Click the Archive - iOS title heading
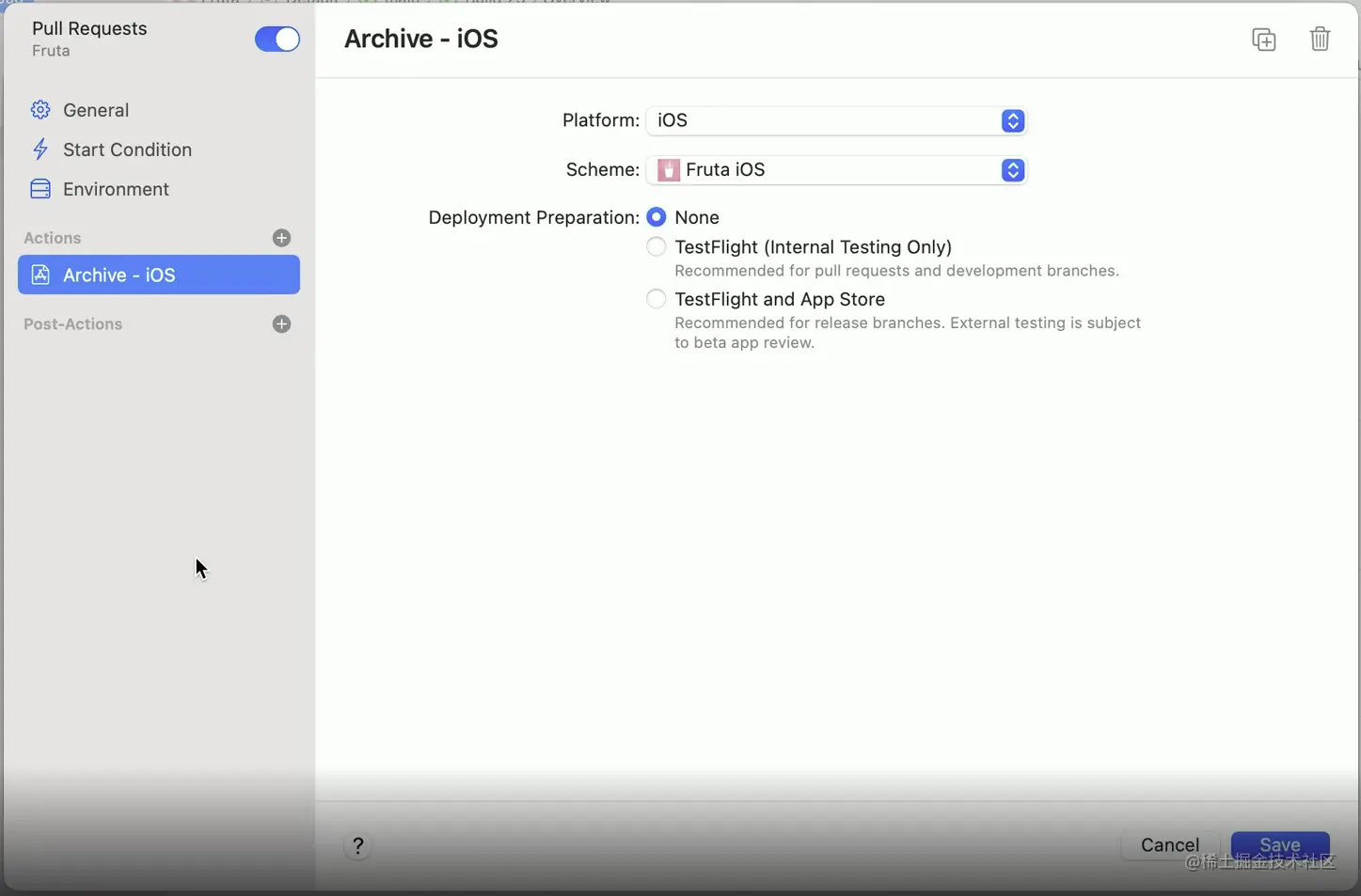 point(421,39)
